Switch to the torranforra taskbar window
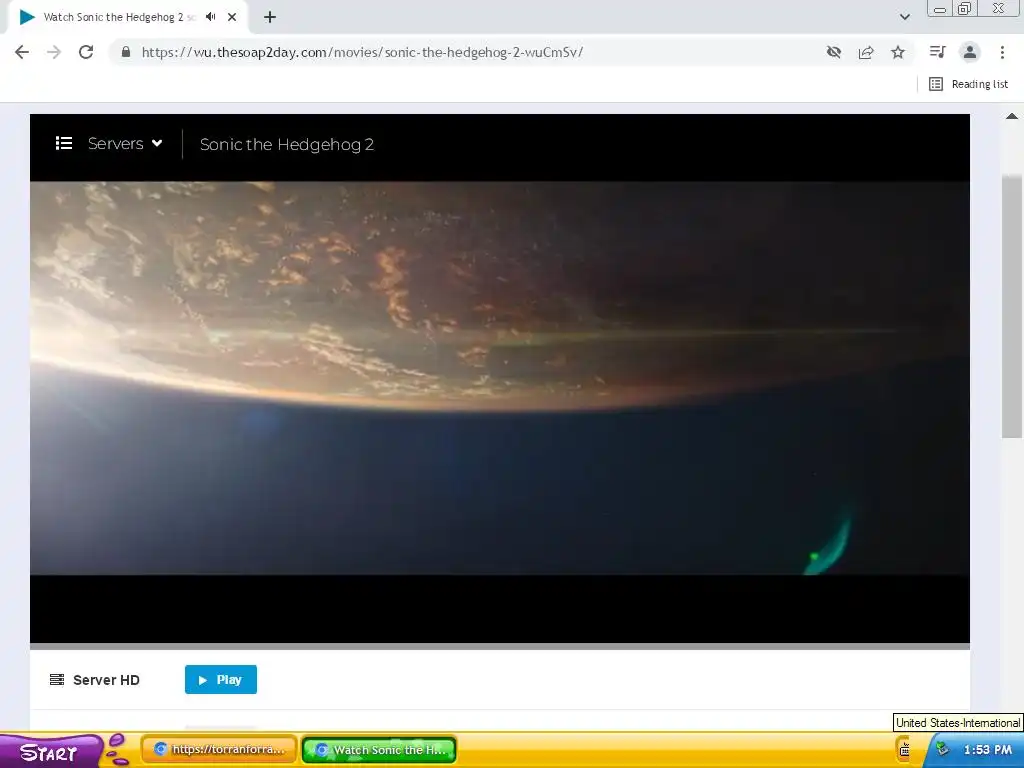This screenshot has width=1024, height=768. pos(219,750)
